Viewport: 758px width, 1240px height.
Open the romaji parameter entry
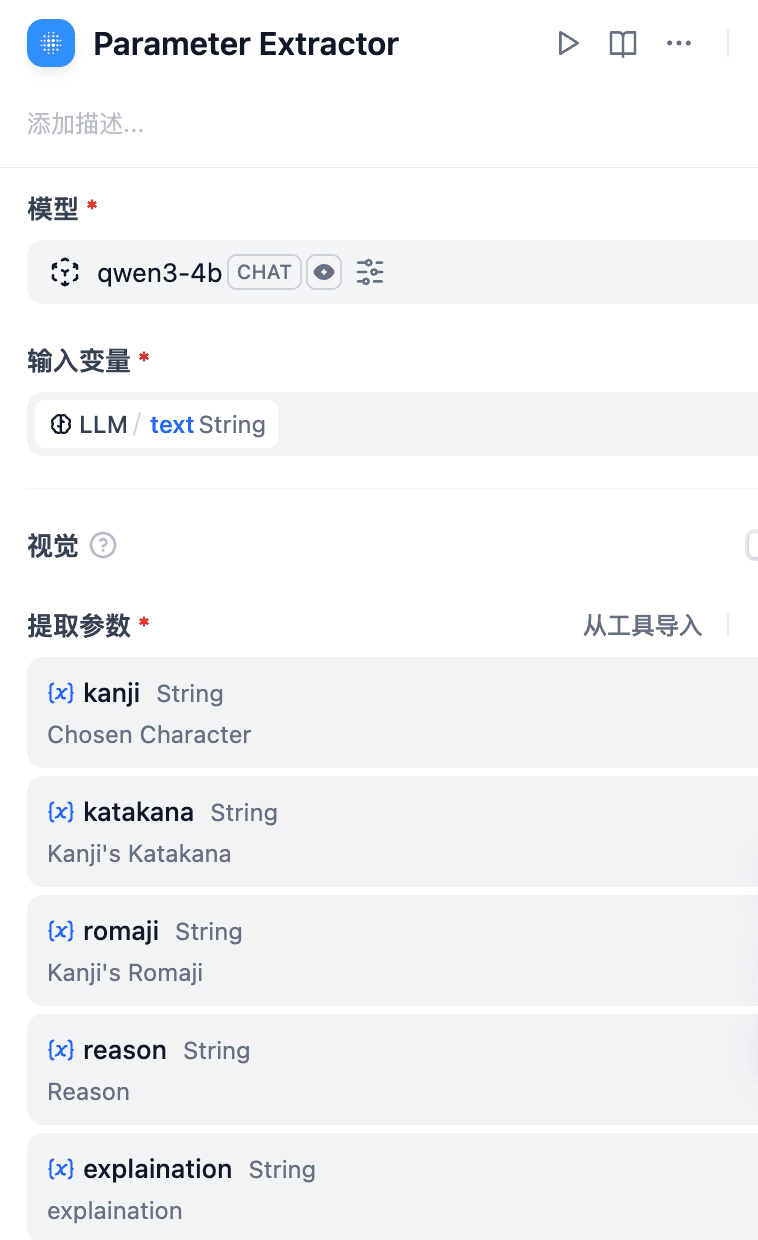tap(392, 950)
